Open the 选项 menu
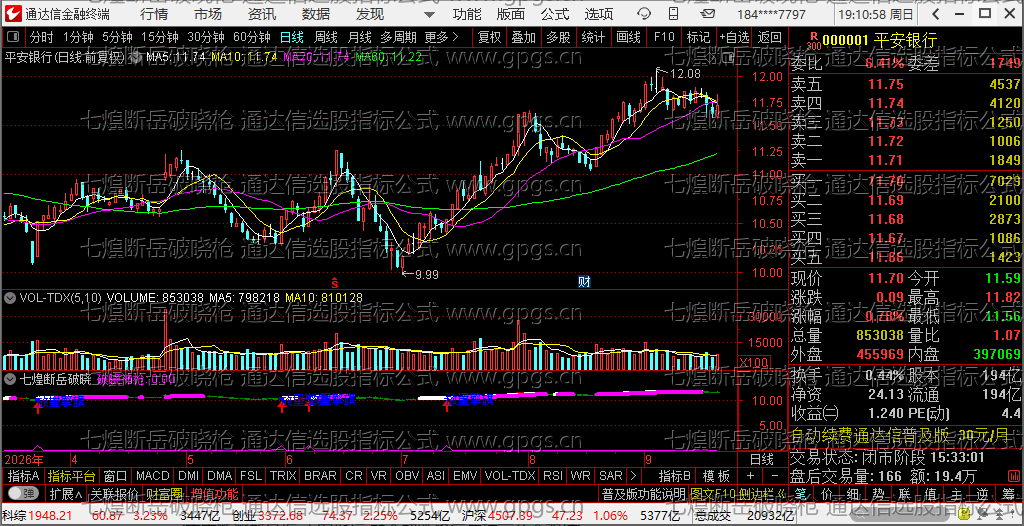 (x=599, y=14)
